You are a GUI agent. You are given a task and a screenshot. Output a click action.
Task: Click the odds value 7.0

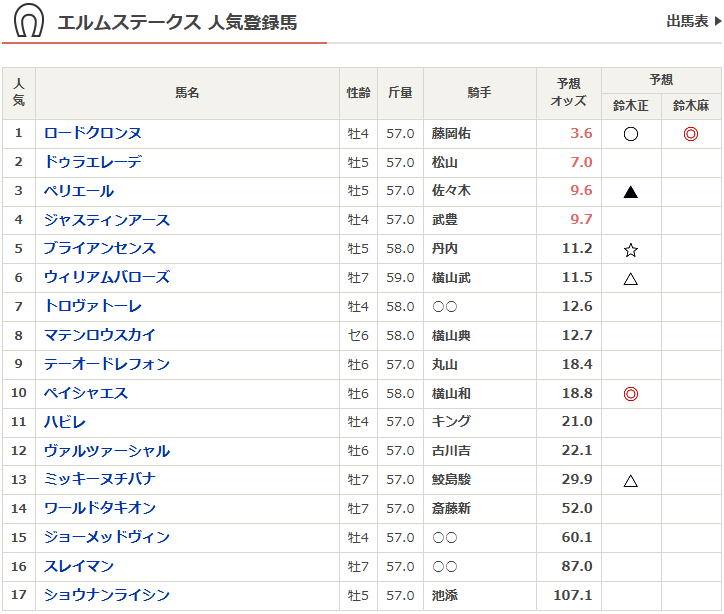(581, 162)
